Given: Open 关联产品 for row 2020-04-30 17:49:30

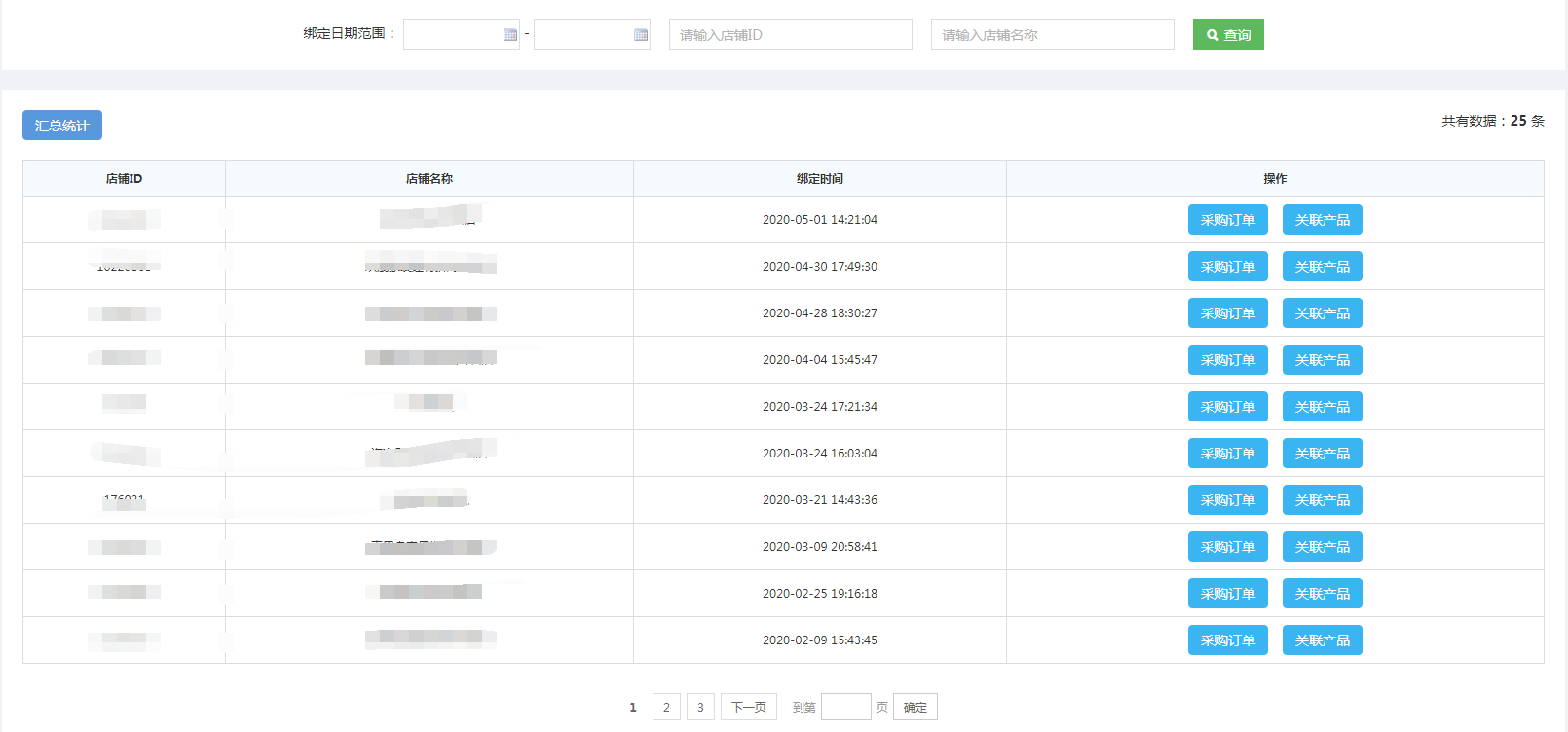Looking at the screenshot, I should click(x=1323, y=267).
